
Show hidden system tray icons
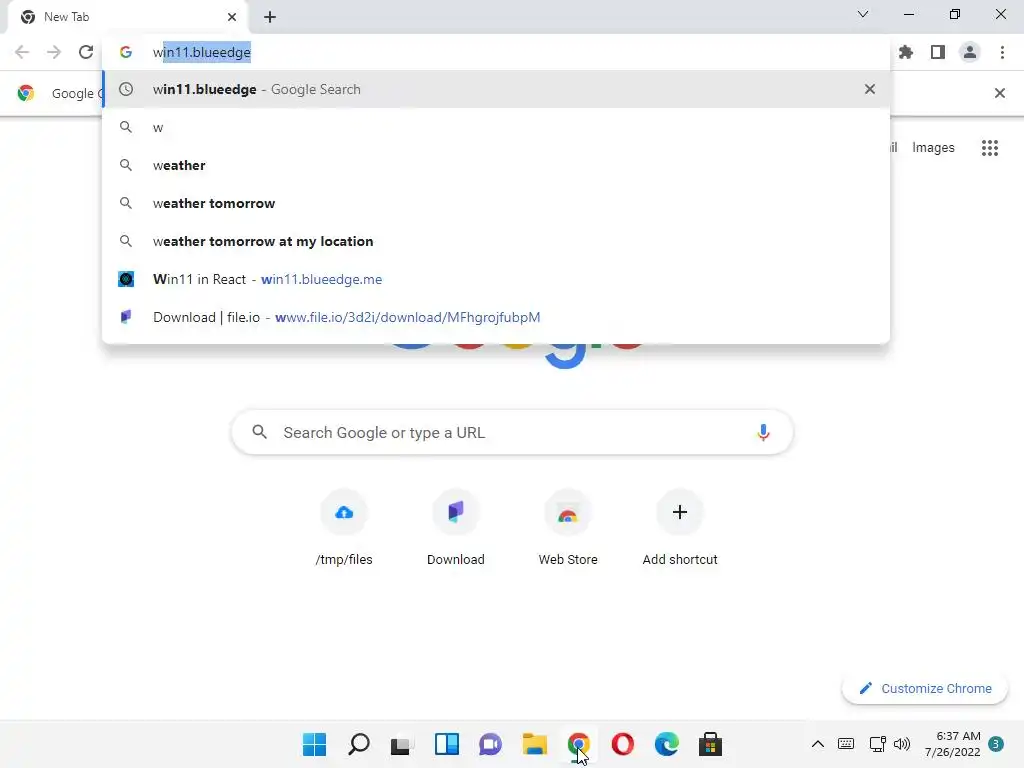[x=818, y=744]
